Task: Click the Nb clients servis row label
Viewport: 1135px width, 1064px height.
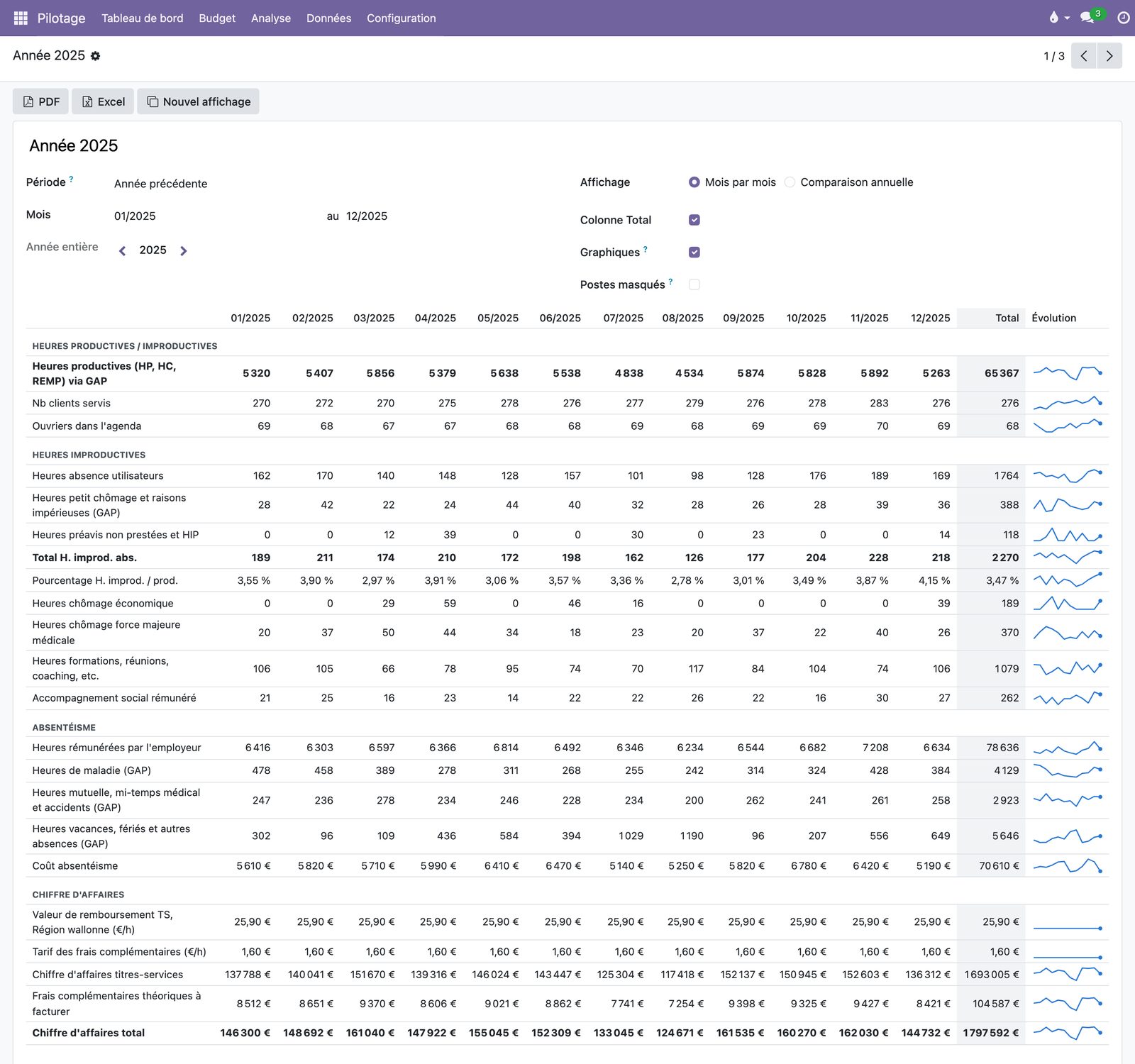Action: [72, 403]
